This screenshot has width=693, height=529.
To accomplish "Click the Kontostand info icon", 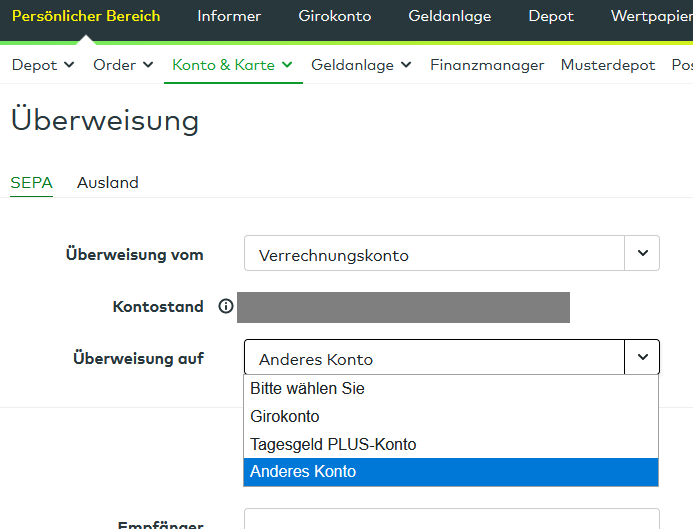I will pos(225,307).
